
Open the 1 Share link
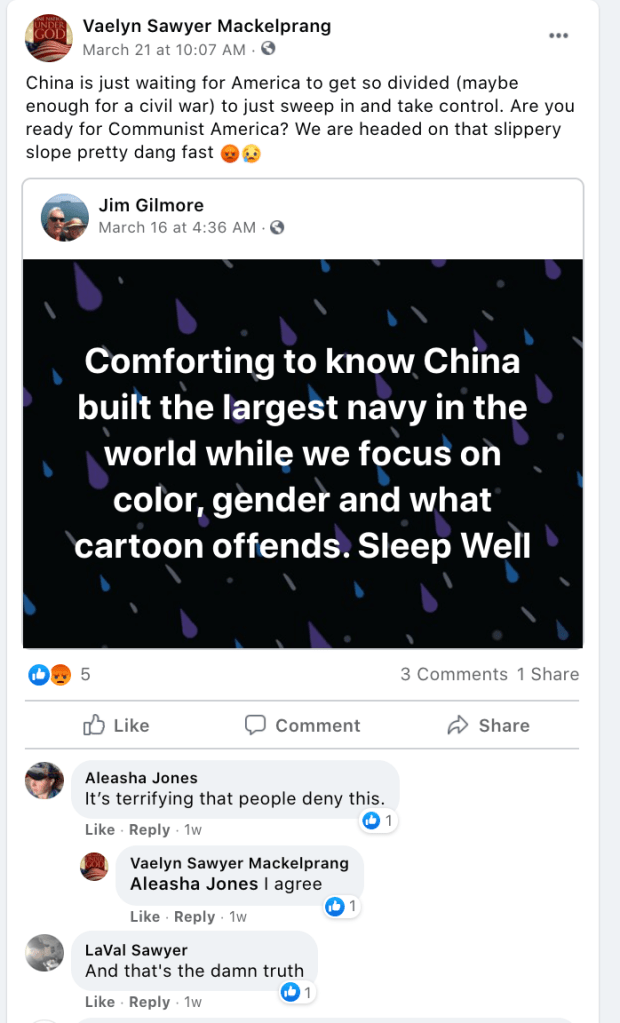click(x=548, y=674)
